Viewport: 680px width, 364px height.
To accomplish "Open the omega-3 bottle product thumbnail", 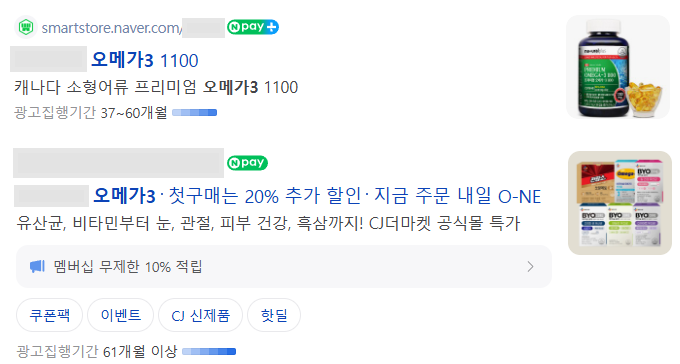I will tap(618, 67).
